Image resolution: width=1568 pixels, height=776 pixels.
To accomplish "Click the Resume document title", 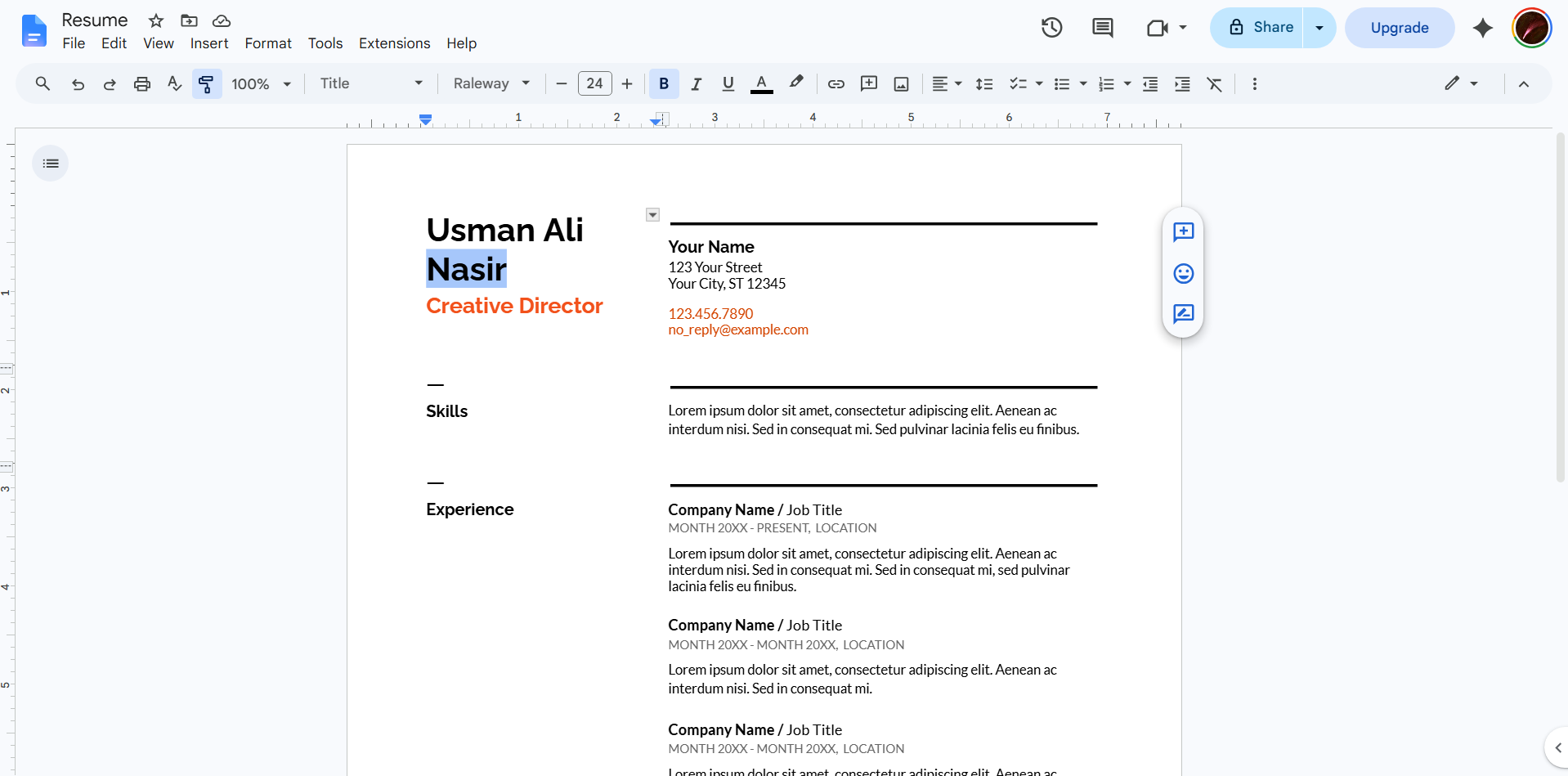I will (95, 20).
